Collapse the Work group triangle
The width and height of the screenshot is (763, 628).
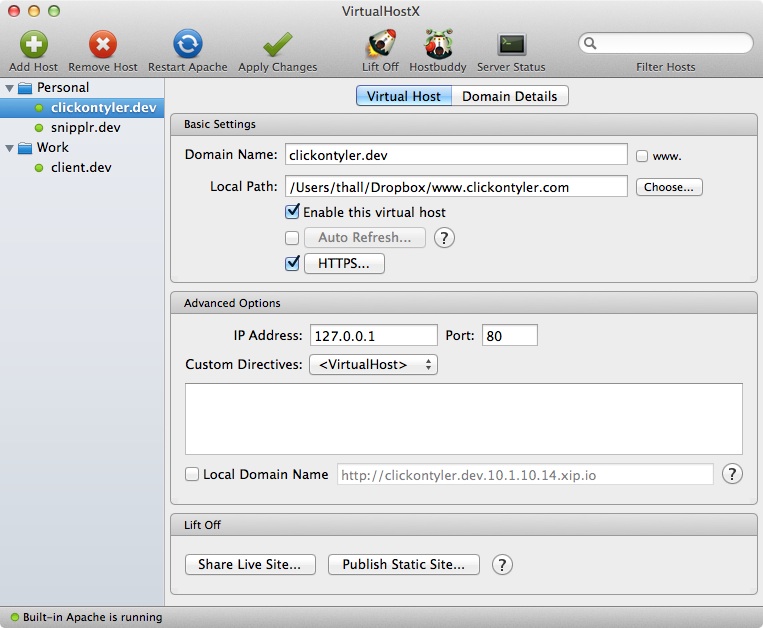[9, 148]
